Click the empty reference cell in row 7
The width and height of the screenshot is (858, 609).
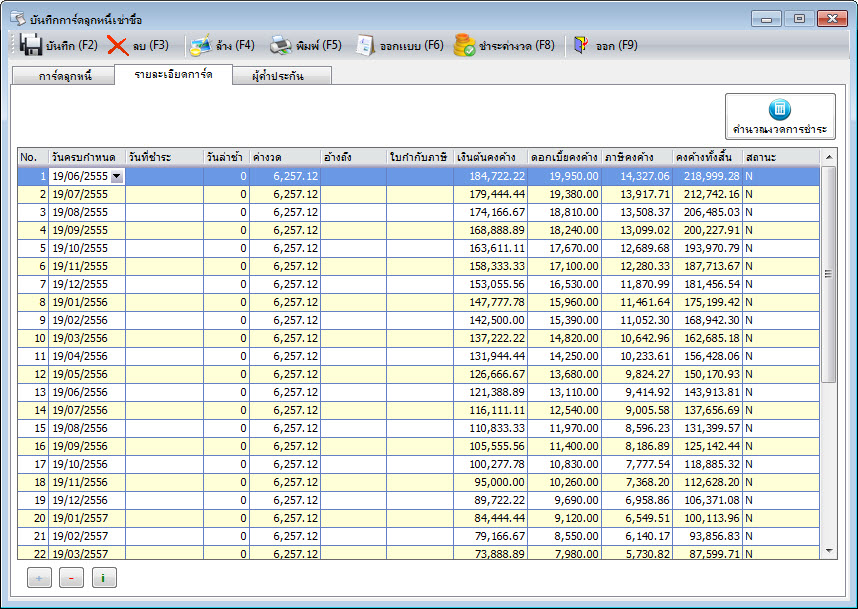click(353, 284)
